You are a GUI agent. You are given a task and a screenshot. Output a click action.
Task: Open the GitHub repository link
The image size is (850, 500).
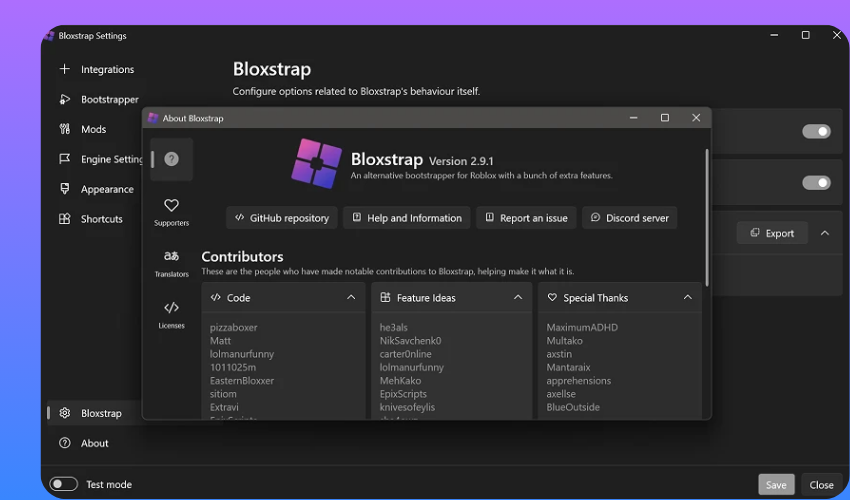pos(282,218)
